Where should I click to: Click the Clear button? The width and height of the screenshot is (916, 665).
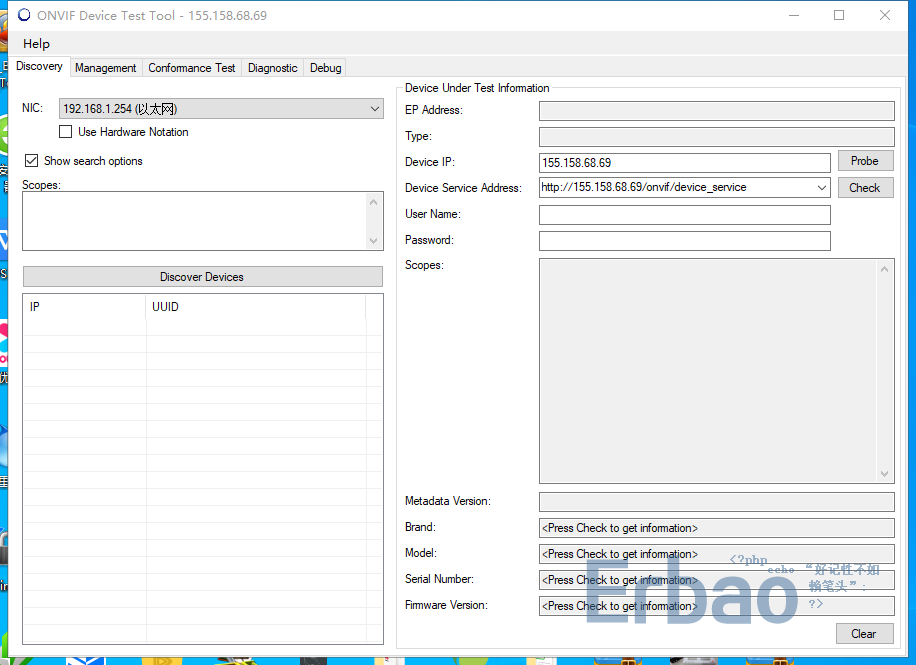[864, 633]
